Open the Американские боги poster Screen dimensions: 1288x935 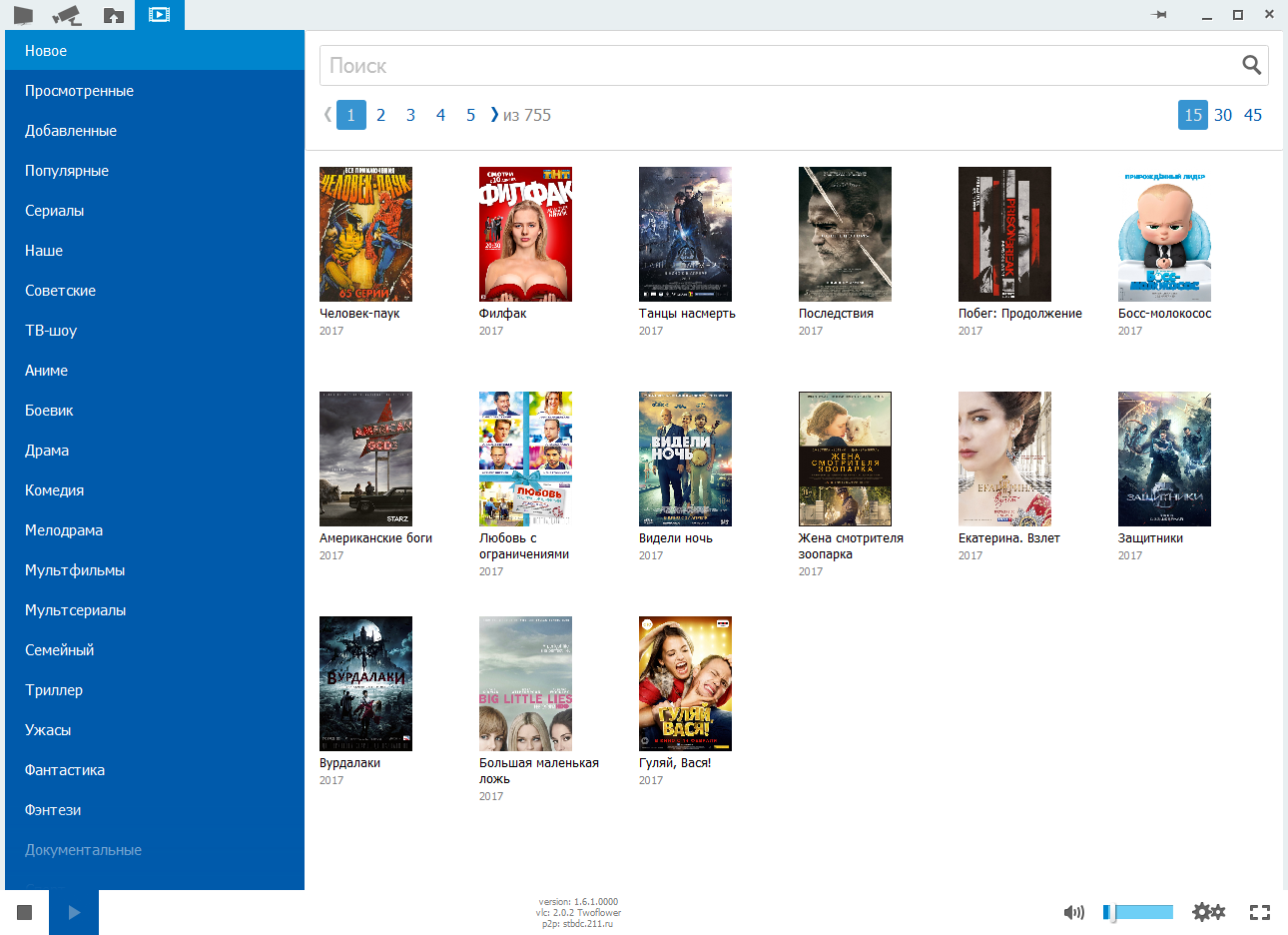point(365,459)
